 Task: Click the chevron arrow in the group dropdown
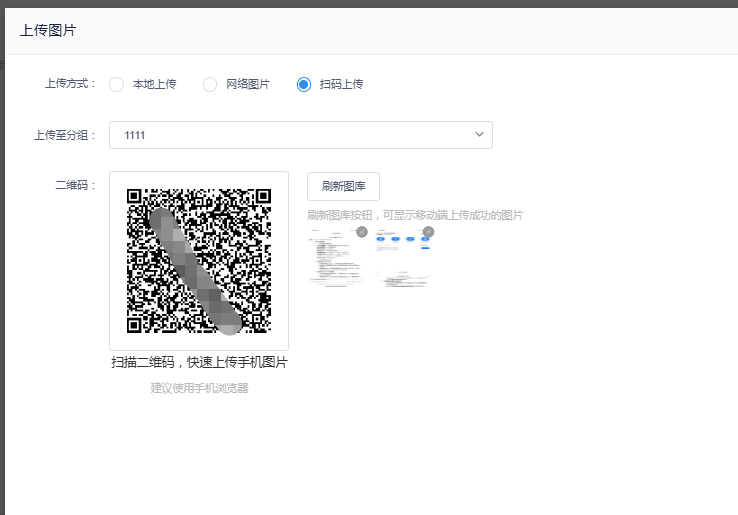[x=479, y=135]
